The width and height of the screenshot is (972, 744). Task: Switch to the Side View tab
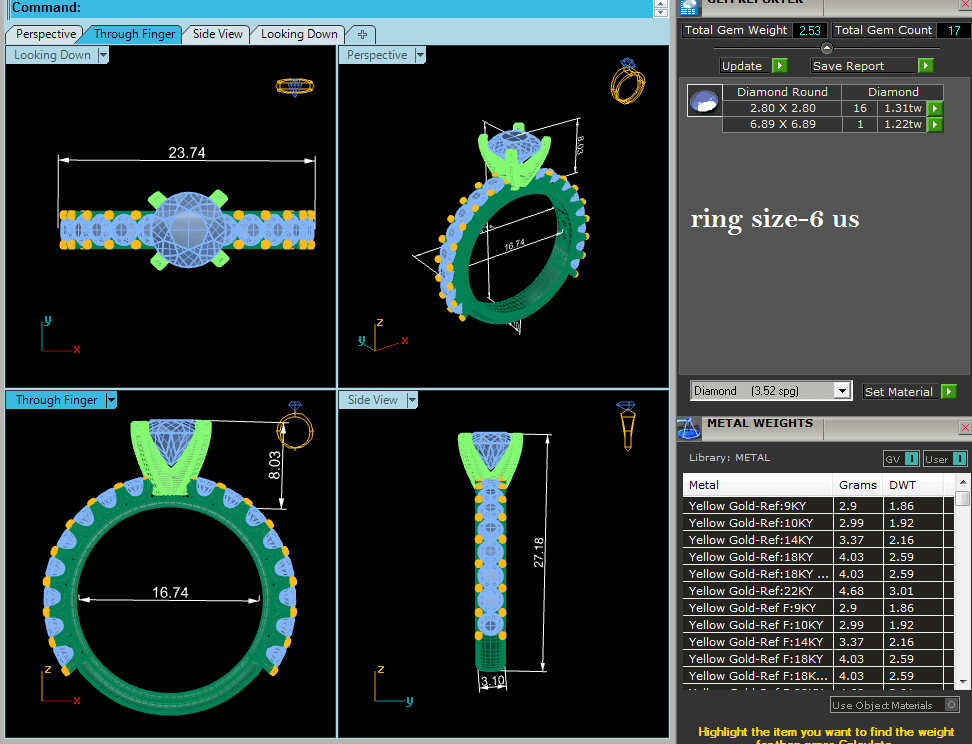[217, 34]
